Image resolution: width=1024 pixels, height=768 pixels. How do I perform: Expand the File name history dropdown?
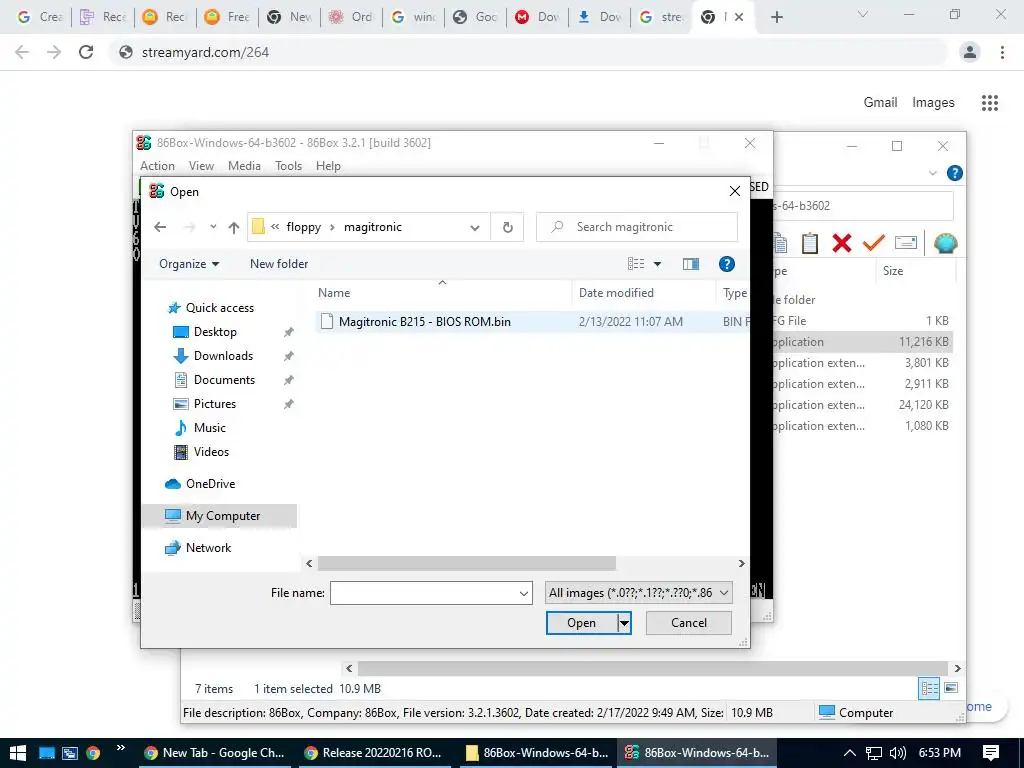(524, 593)
